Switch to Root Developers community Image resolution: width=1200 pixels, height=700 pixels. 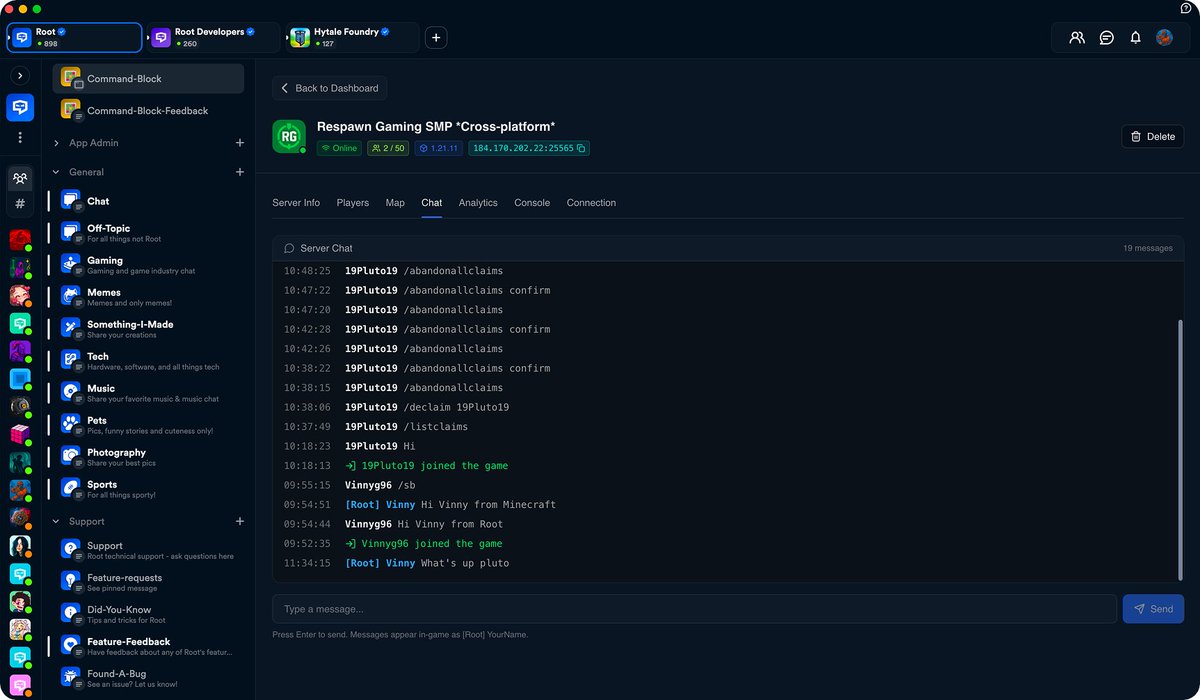click(215, 38)
